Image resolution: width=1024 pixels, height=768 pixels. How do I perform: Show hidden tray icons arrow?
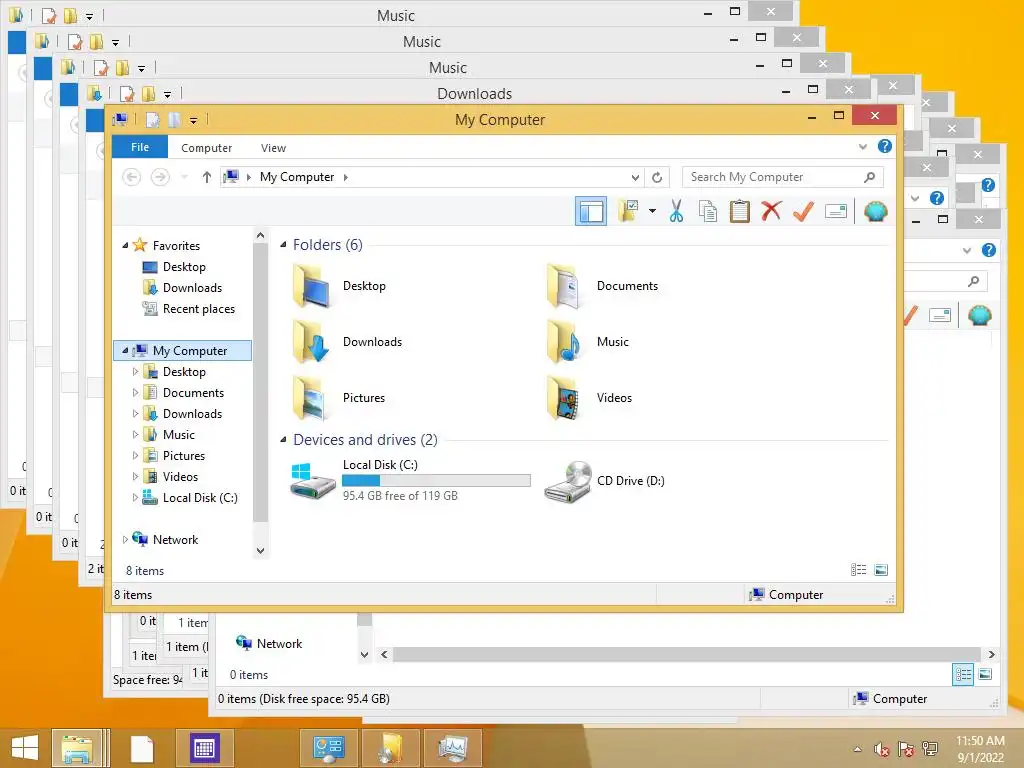click(x=857, y=749)
